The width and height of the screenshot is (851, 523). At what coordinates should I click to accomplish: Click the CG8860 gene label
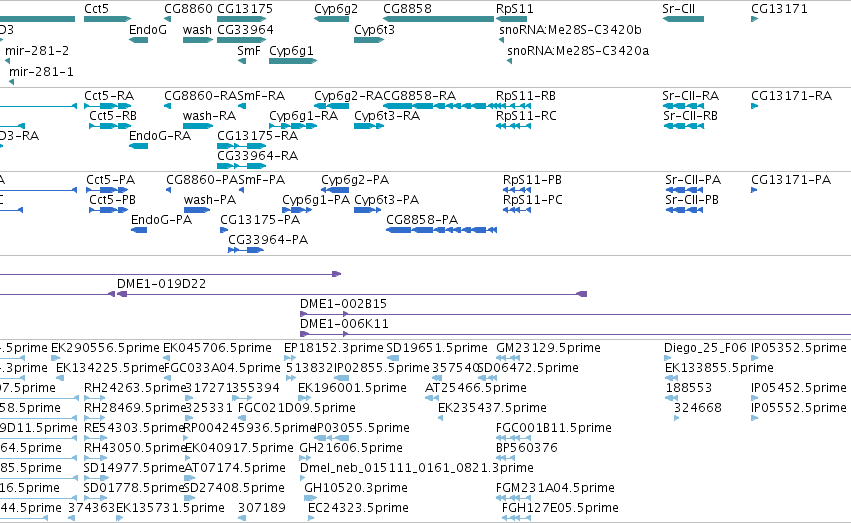188,9
